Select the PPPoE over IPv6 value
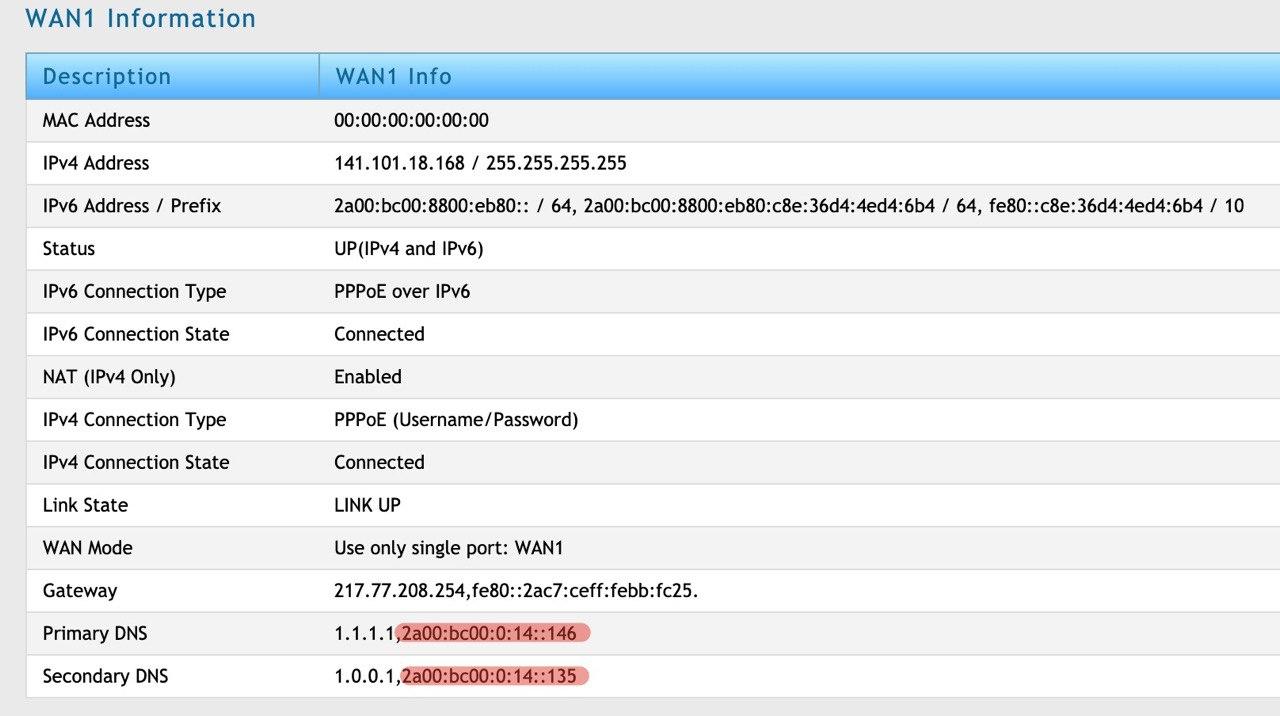The height and width of the screenshot is (716, 1280). click(x=402, y=292)
